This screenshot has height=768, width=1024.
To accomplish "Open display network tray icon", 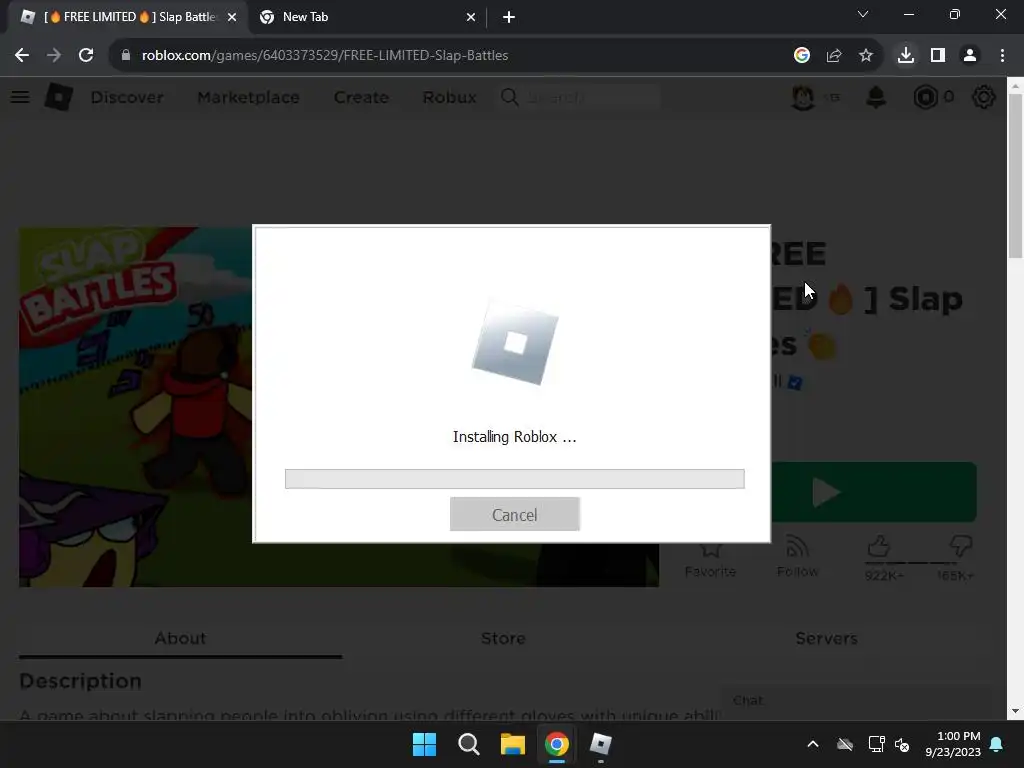I will 876,744.
